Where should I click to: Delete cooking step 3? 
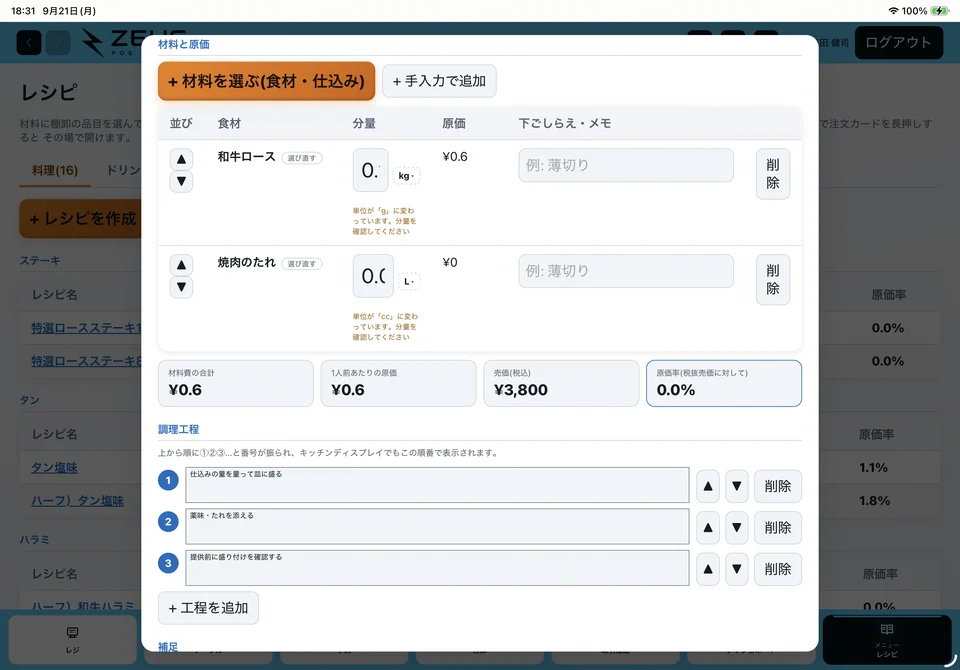pos(778,569)
